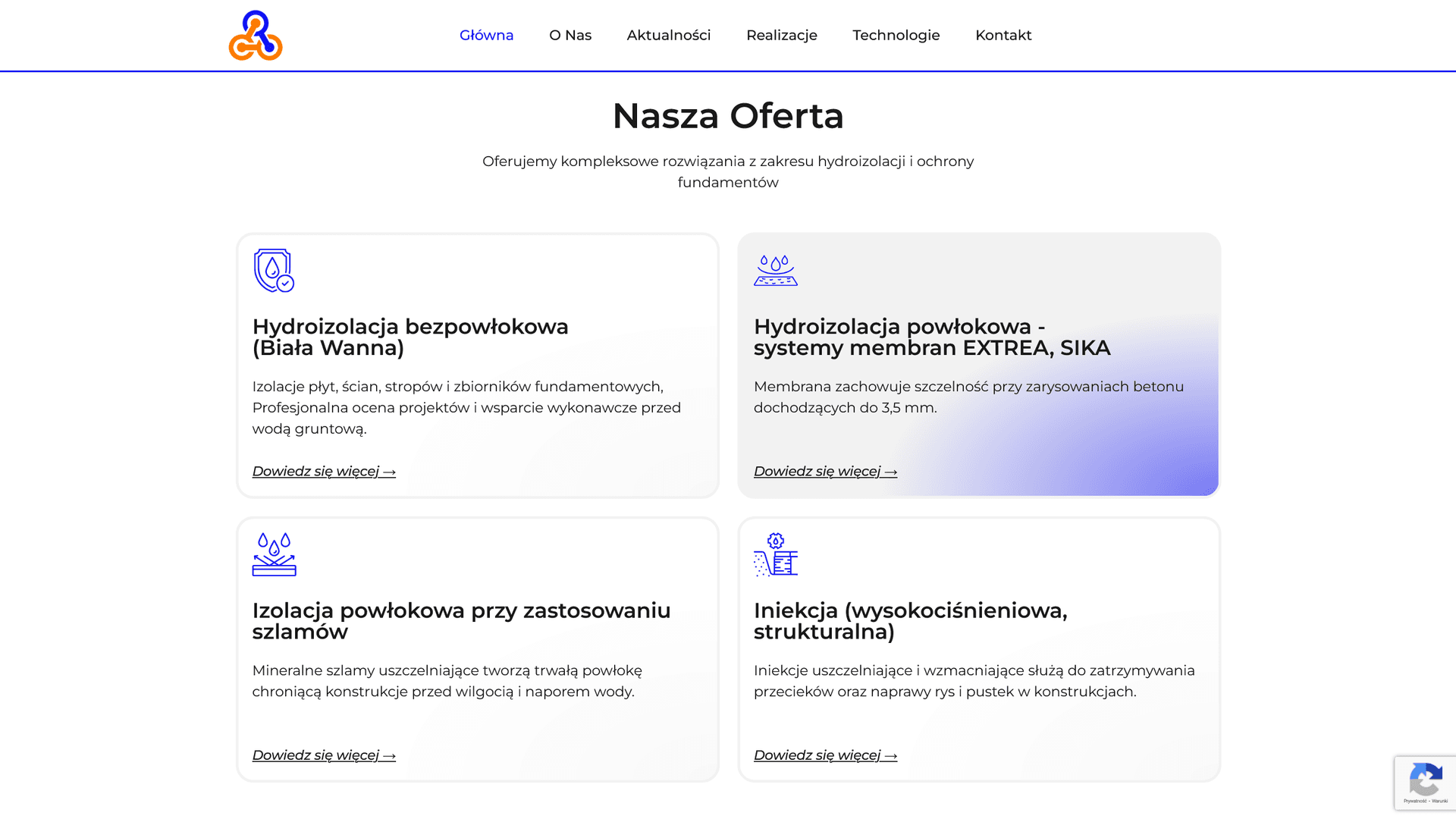Click 'Dowiedz się więcej' under Biała Wanna
Image resolution: width=1456 pixels, height=822 pixels.
324,472
